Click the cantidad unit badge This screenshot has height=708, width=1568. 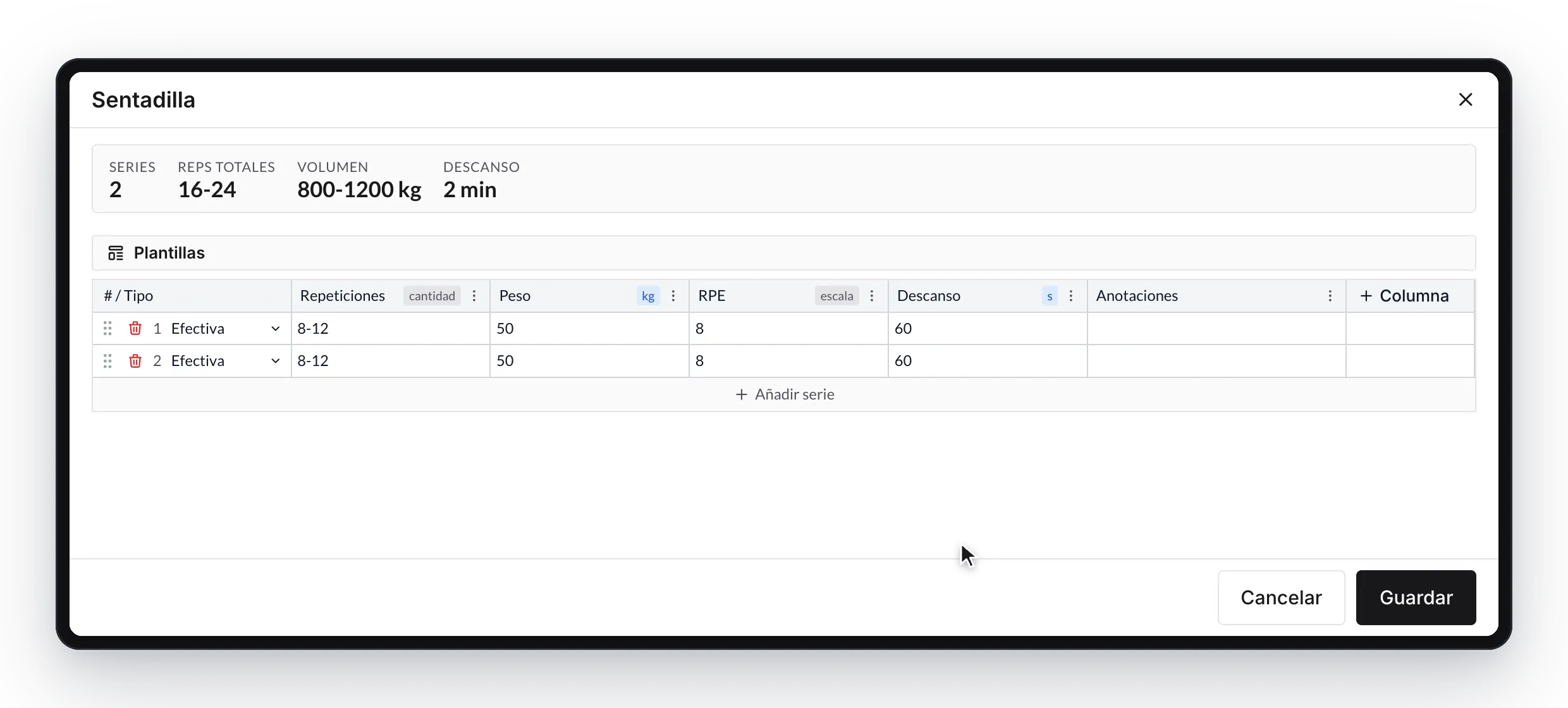point(432,296)
